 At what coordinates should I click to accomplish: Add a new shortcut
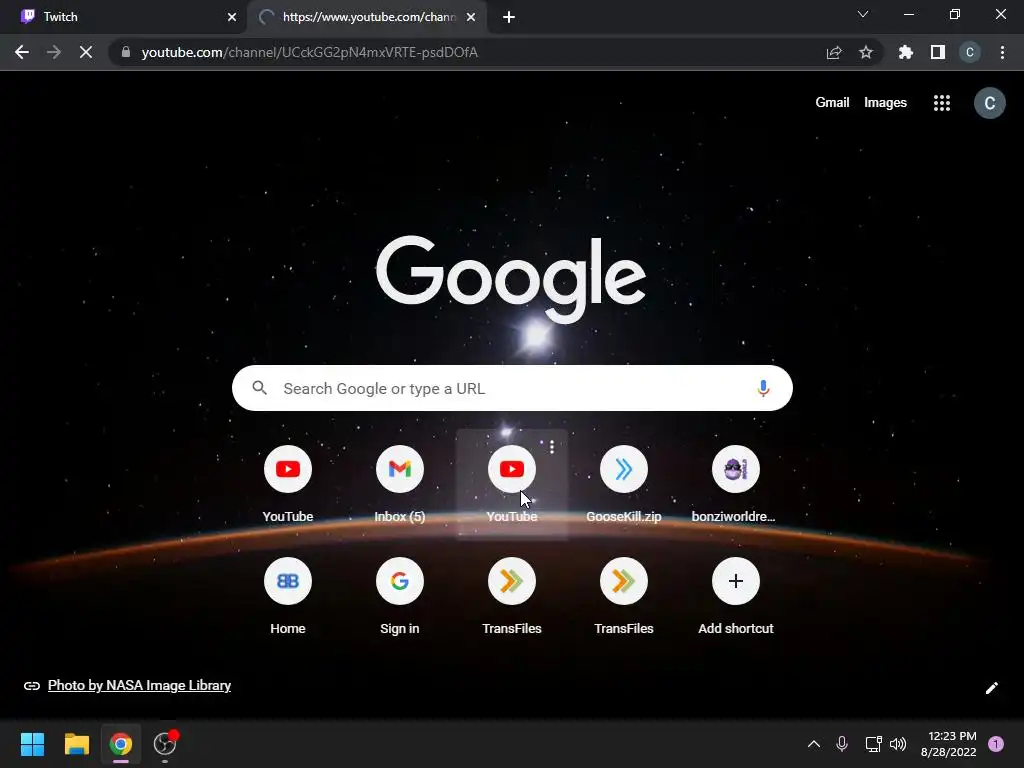click(x=735, y=596)
